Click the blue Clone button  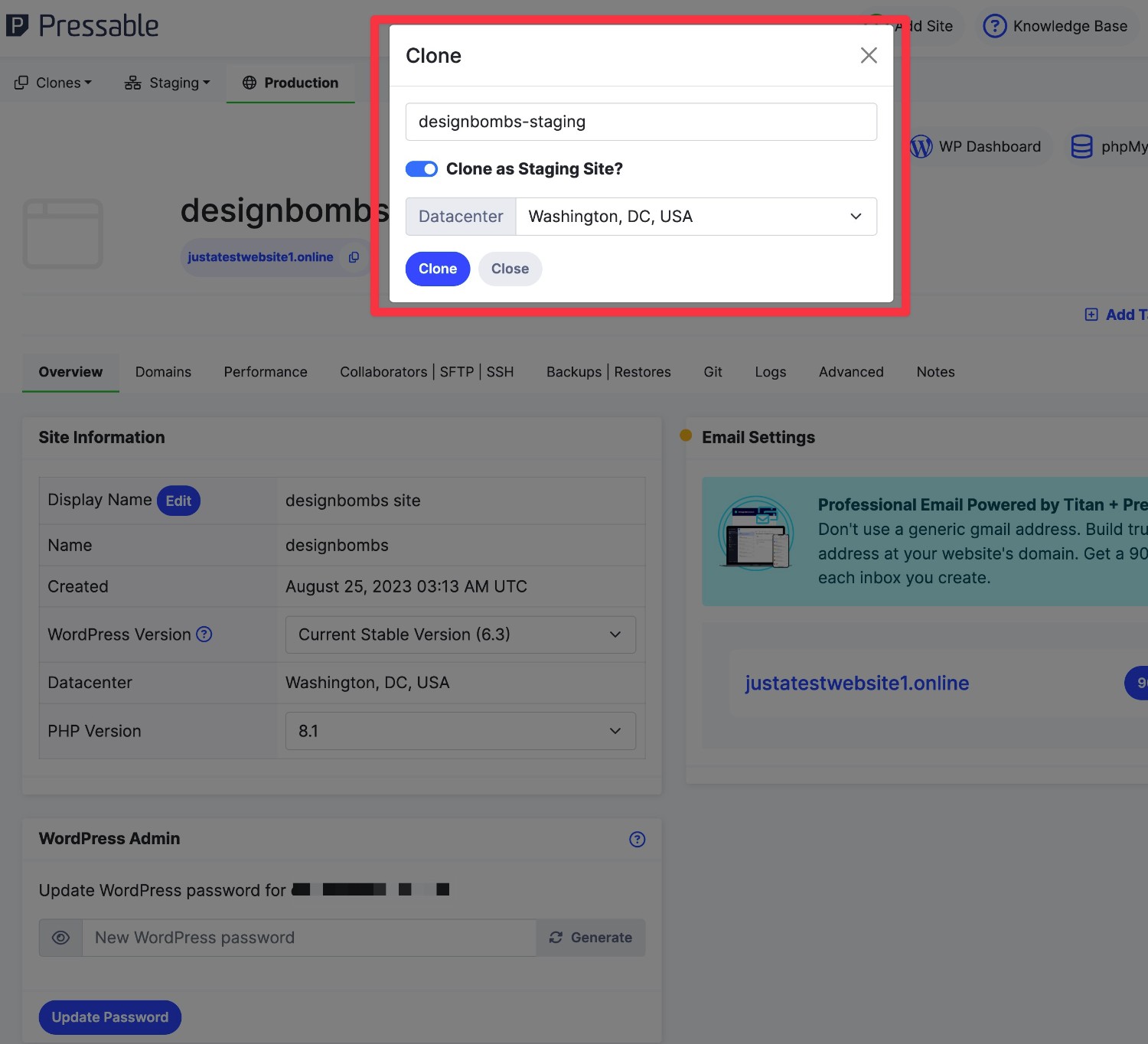(438, 269)
